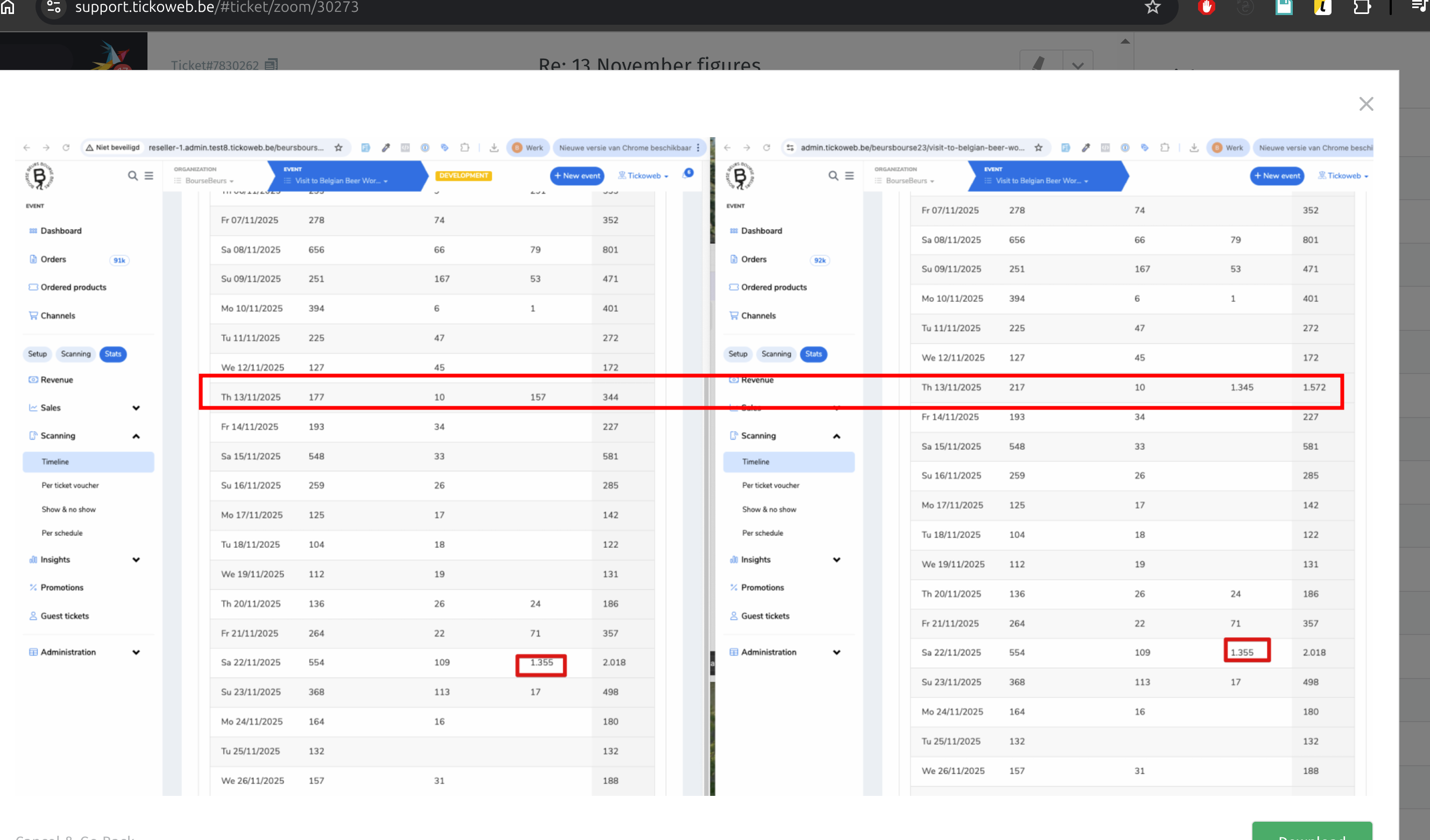
Task: Click the scroll-up arrow above the preview
Action: [1125, 41]
